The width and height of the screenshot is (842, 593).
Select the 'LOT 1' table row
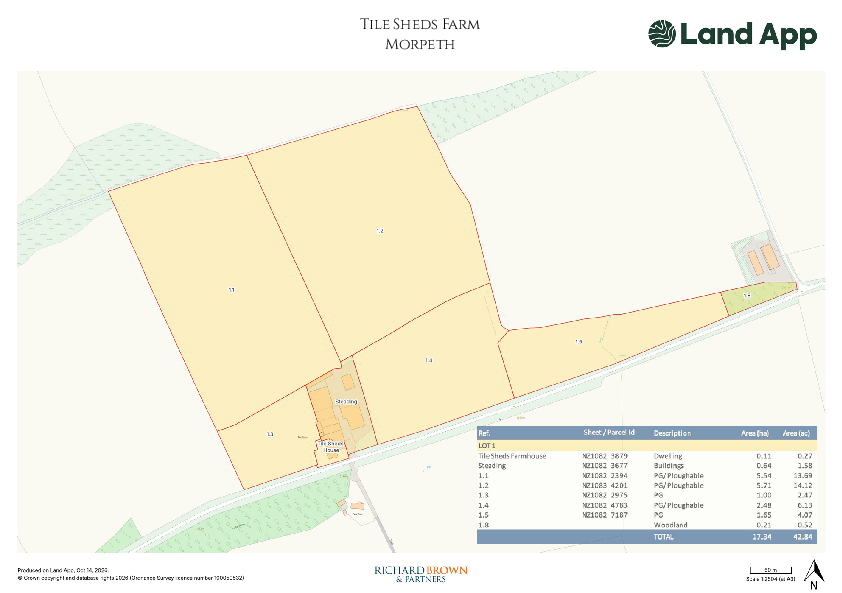pos(647,446)
